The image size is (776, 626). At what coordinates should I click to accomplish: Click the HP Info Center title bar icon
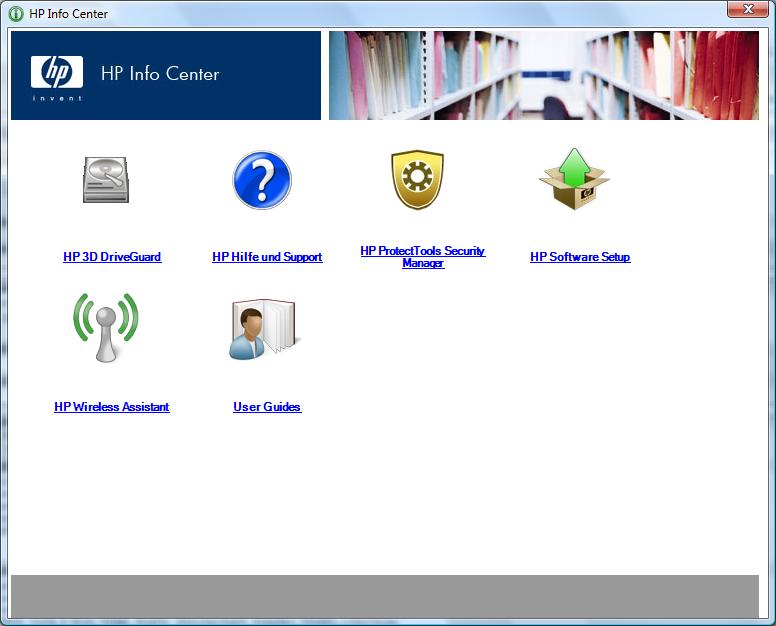[x=16, y=13]
